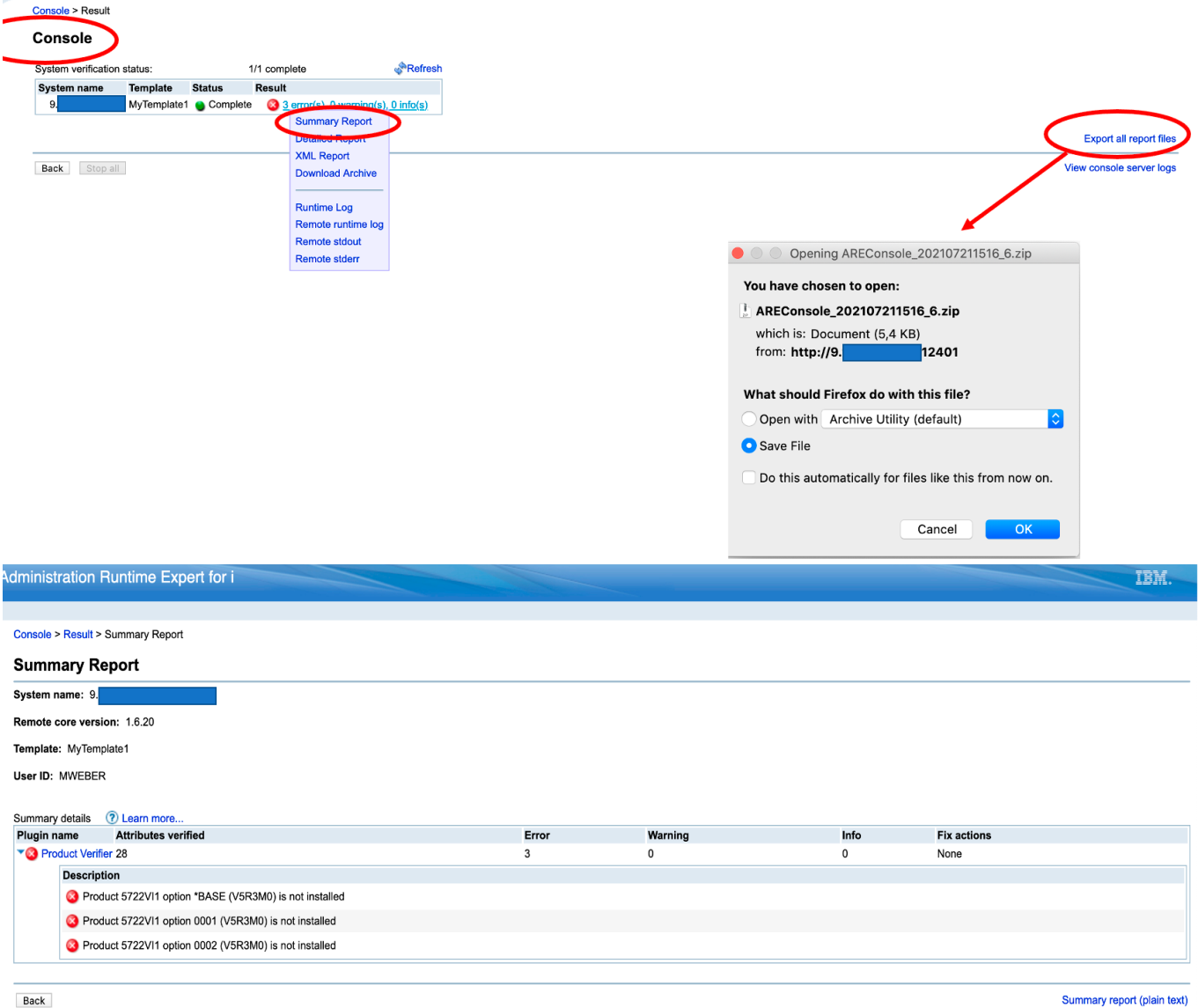Image resolution: width=1198 pixels, height=1008 pixels.
Task: Click Console breadcrumb in Summary Report page
Action: pos(33,634)
